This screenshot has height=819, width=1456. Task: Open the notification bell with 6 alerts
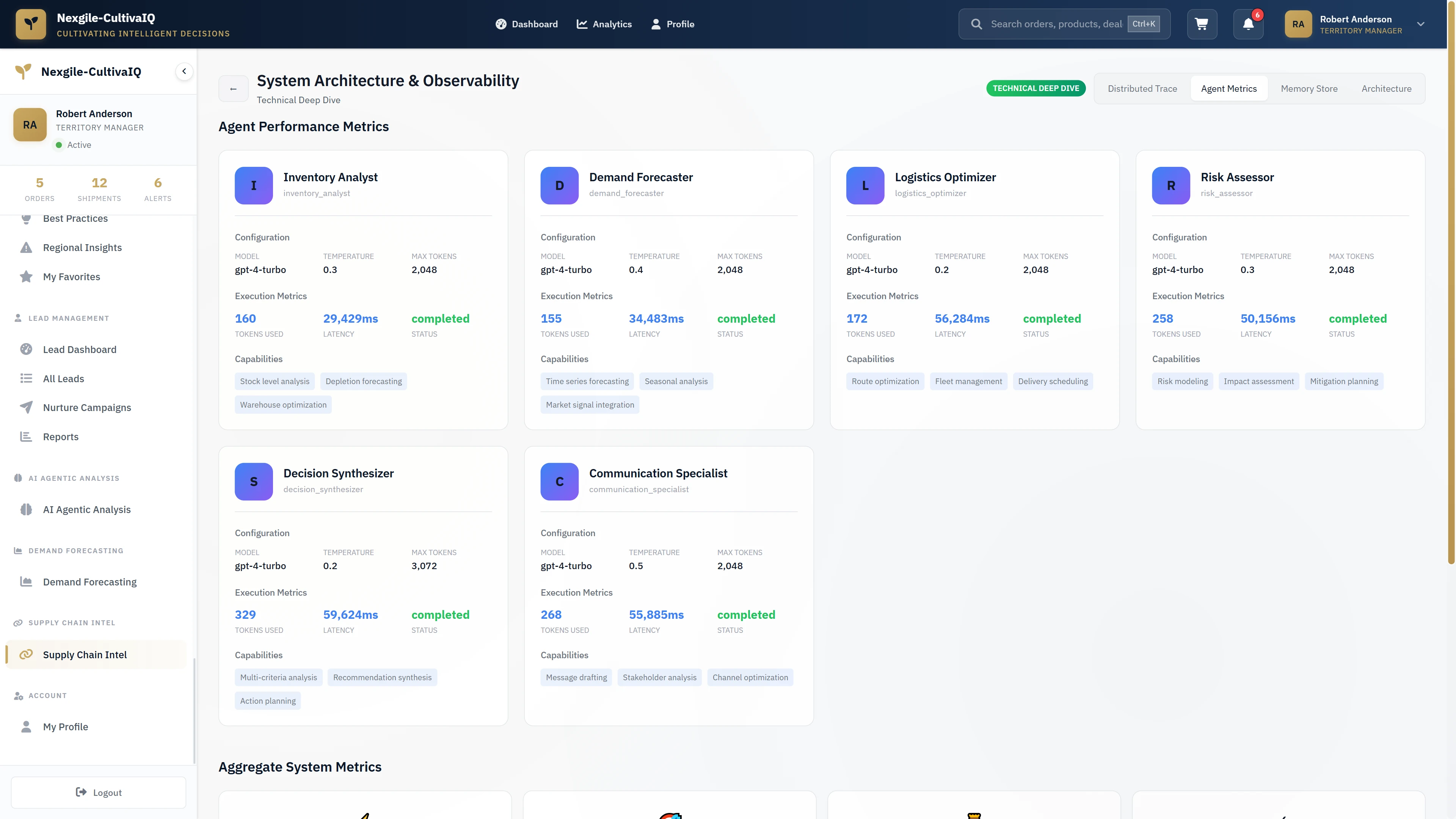click(x=1247, y=24)
